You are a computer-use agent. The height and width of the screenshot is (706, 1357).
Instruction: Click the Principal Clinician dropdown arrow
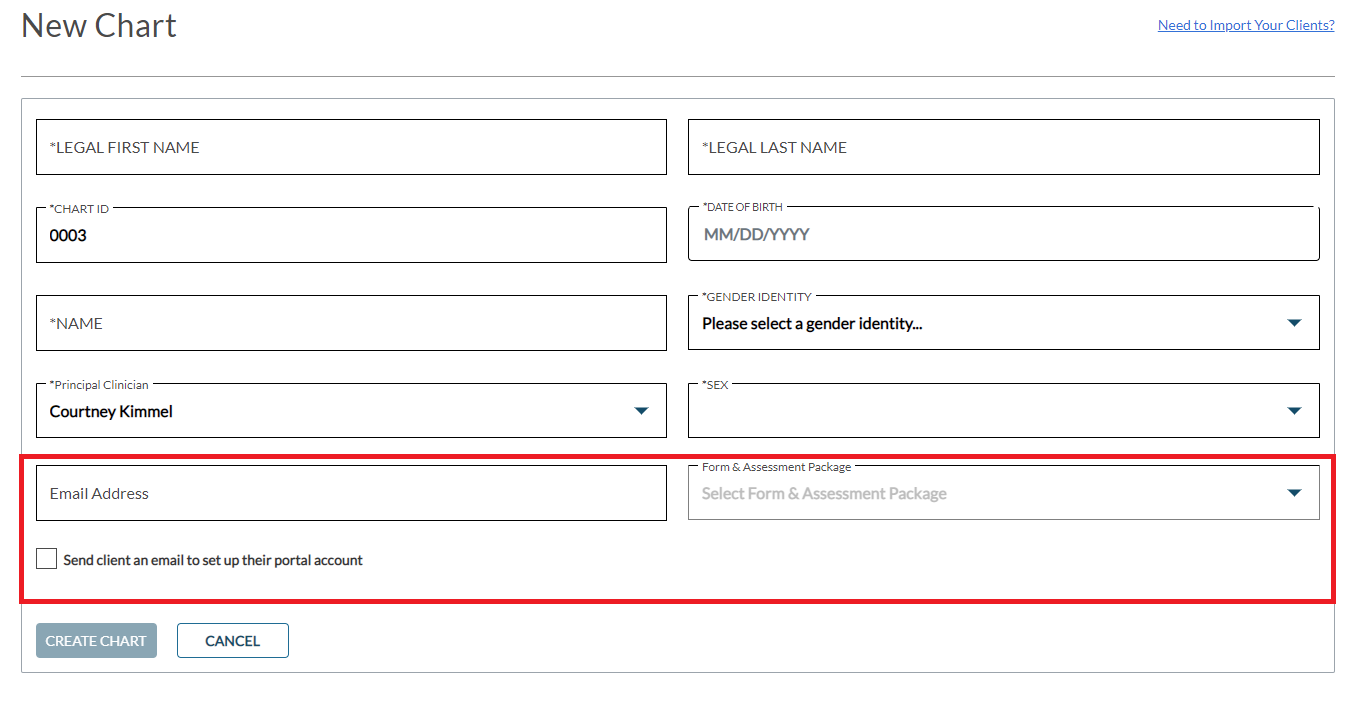click(x=641, y=411)
